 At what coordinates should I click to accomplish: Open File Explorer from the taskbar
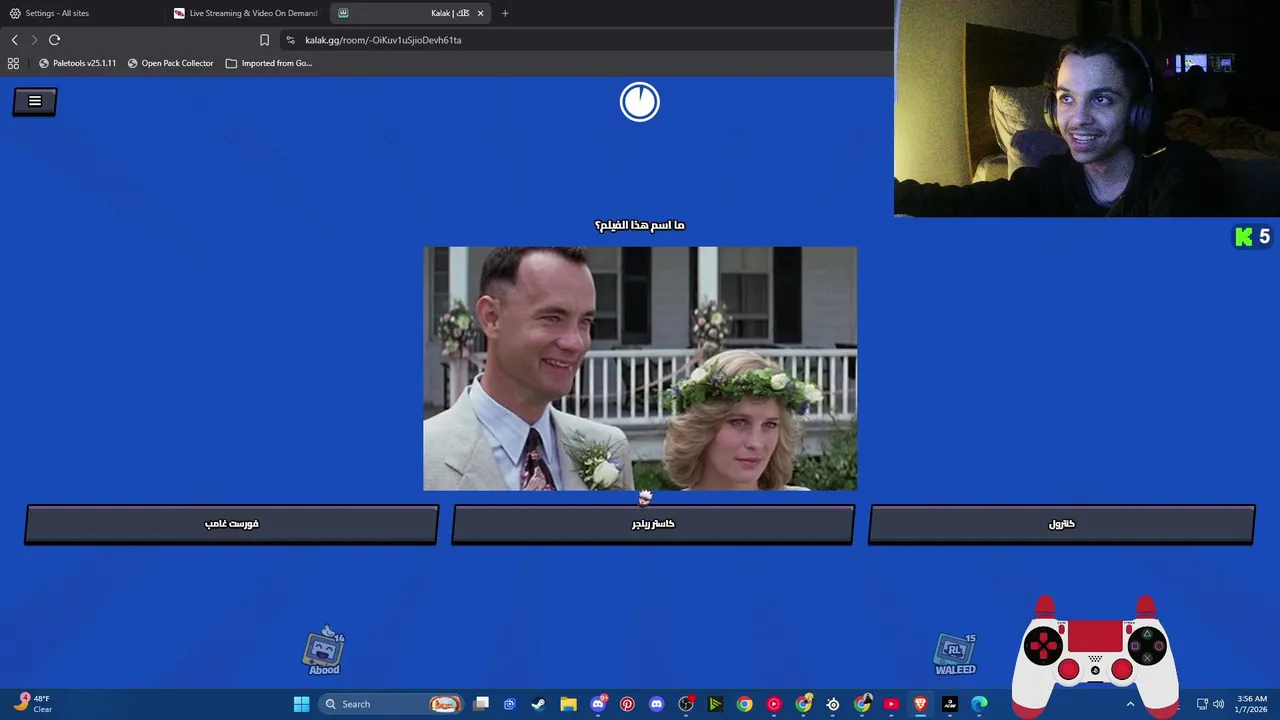pyautogui.click(x=568, y=704)
